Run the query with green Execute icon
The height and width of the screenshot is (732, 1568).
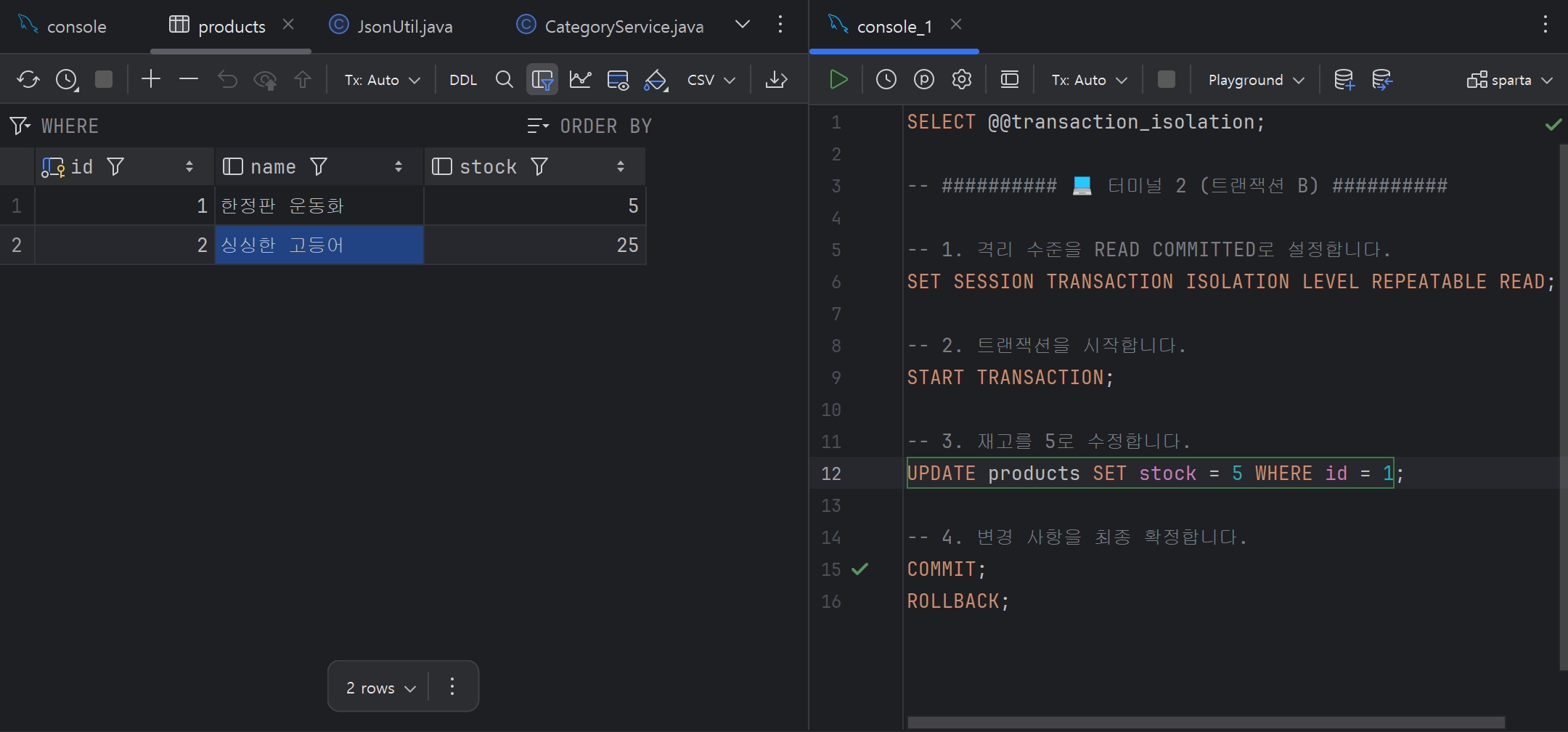(838, 79)
